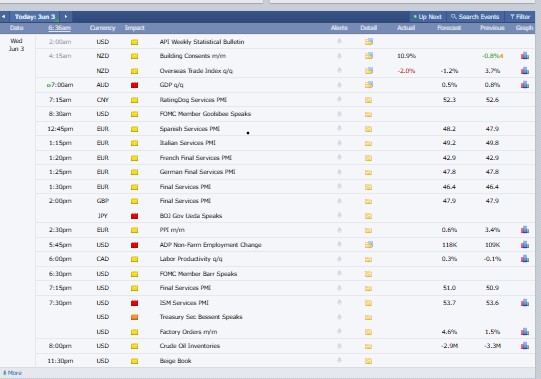Toggle alert bell for GDP q/q
The image size is (541, 379).
coord(339,85)
